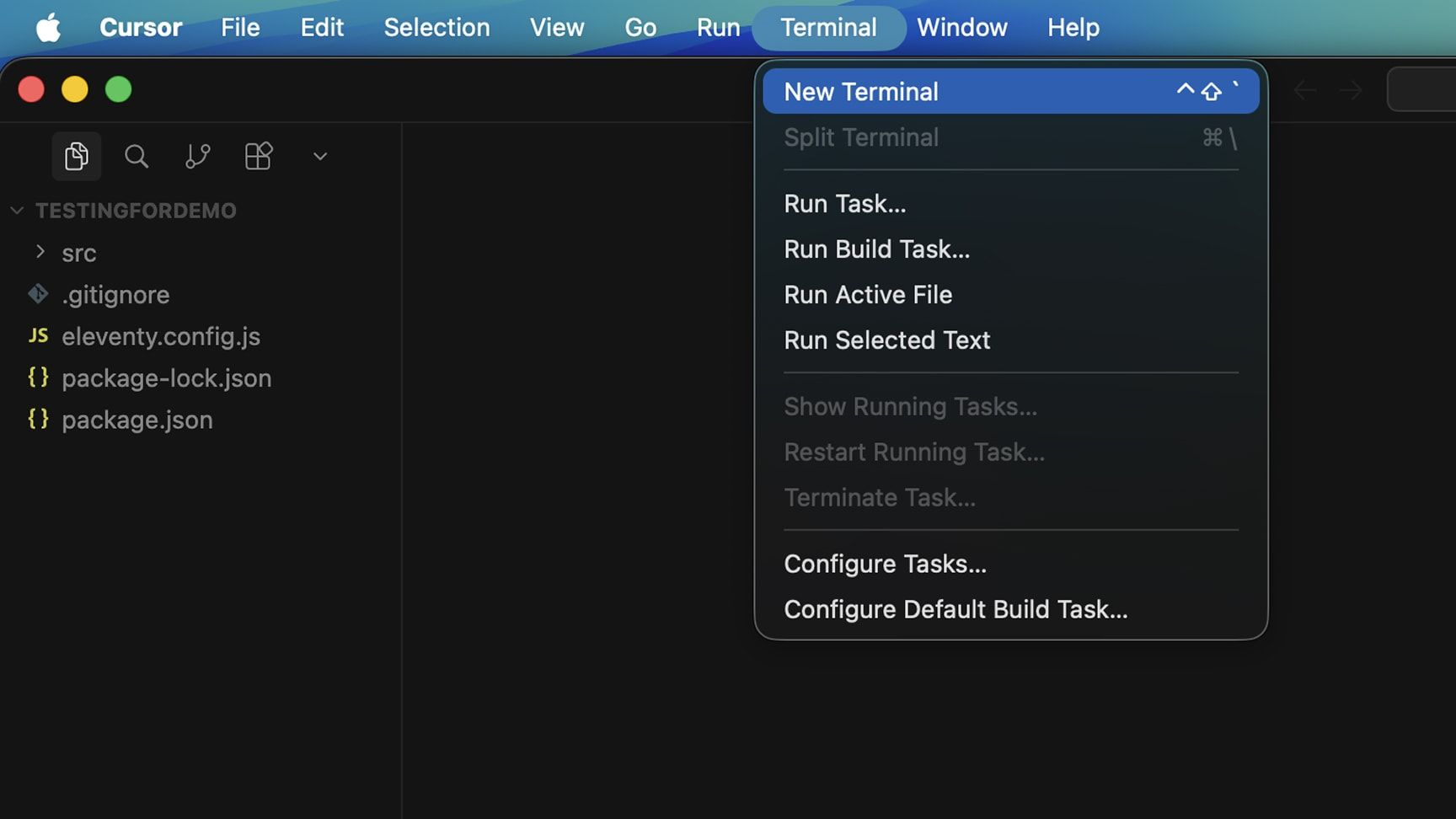Image resolution: width=1456 pixels, height=819 pixels.
Task: Open package-lock.json in the explorer
Action: (166, 378)
